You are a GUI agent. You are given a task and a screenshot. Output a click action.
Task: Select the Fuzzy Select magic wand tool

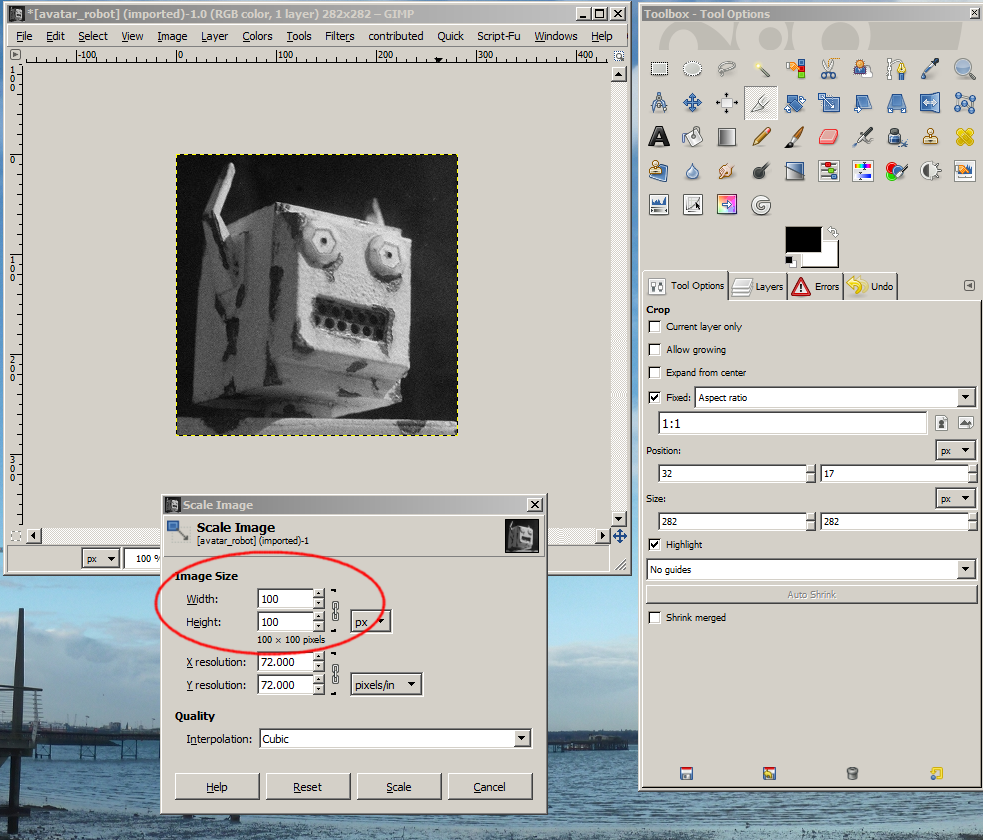pyautogui.click(x=761, y=69)
